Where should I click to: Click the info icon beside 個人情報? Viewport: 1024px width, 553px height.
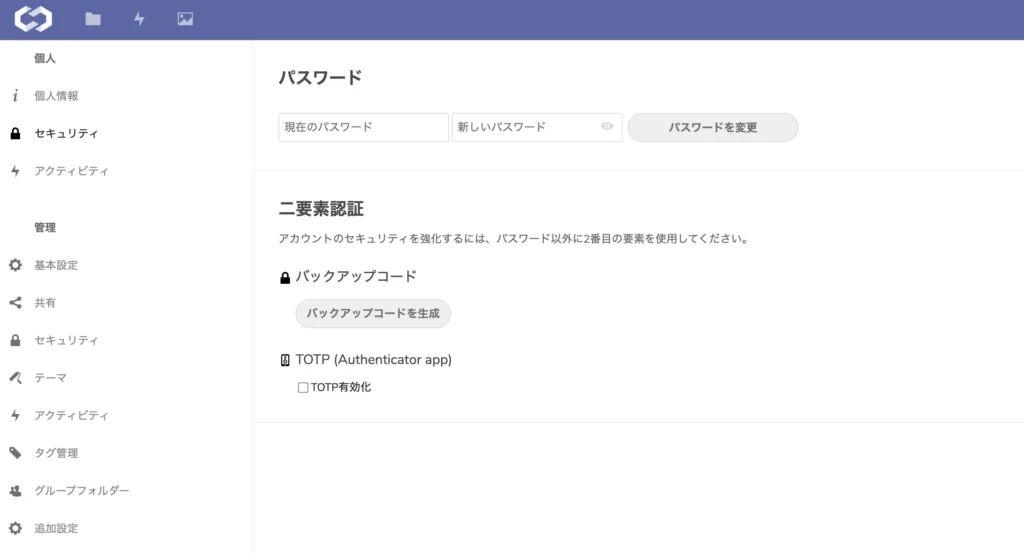click(x=15, y=96)
